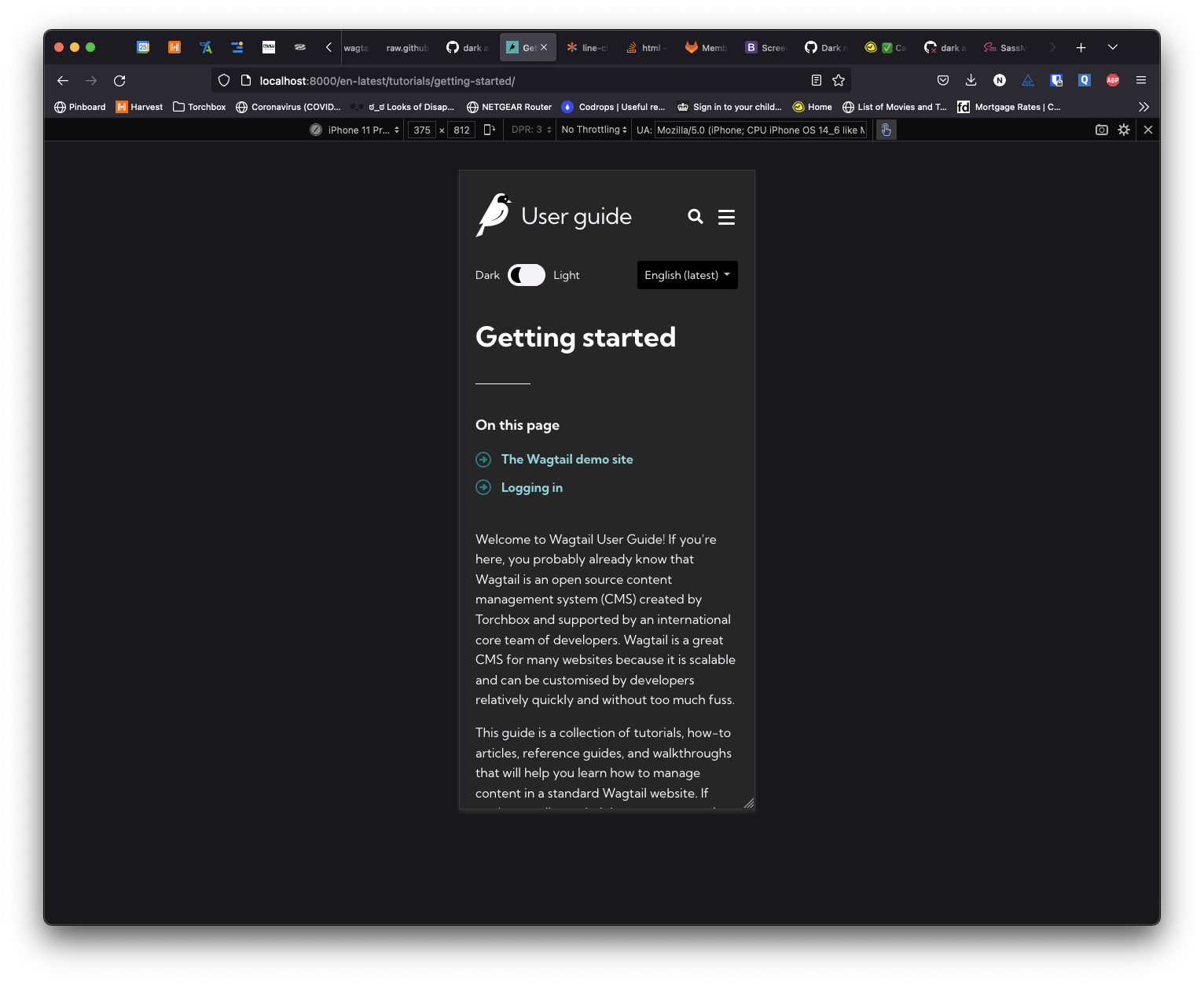The width and height of the screenshot is (1204, 983).
Task: Click the 812 height input field
Action: (461, 130)
